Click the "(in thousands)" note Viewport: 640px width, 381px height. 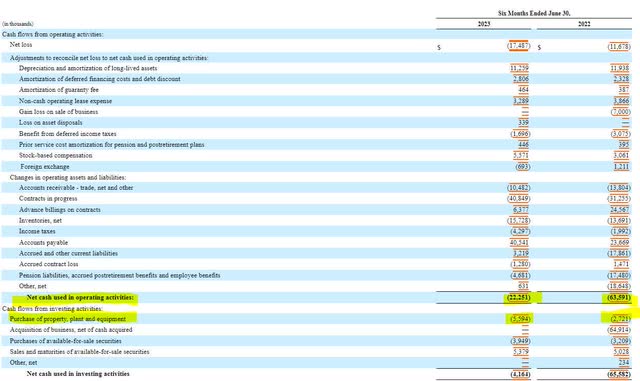(18, 24)
